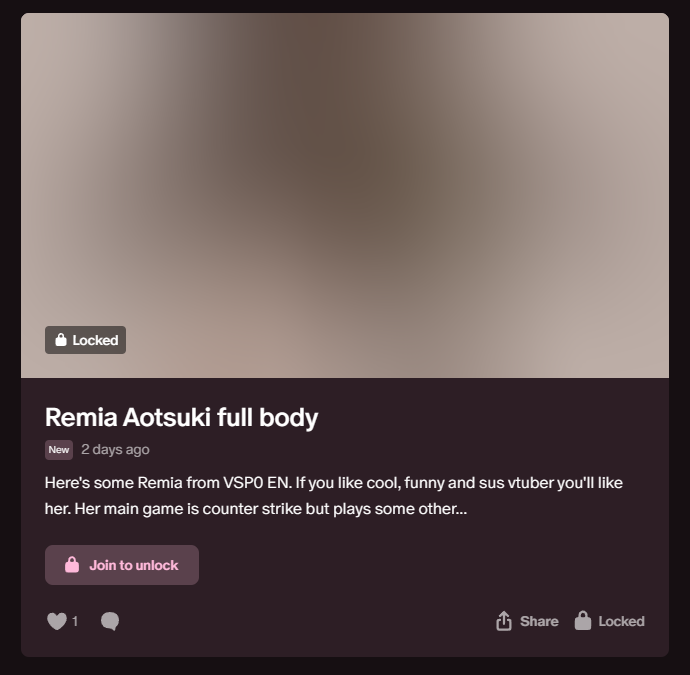Like the post with the heart icon

[56, 621]
